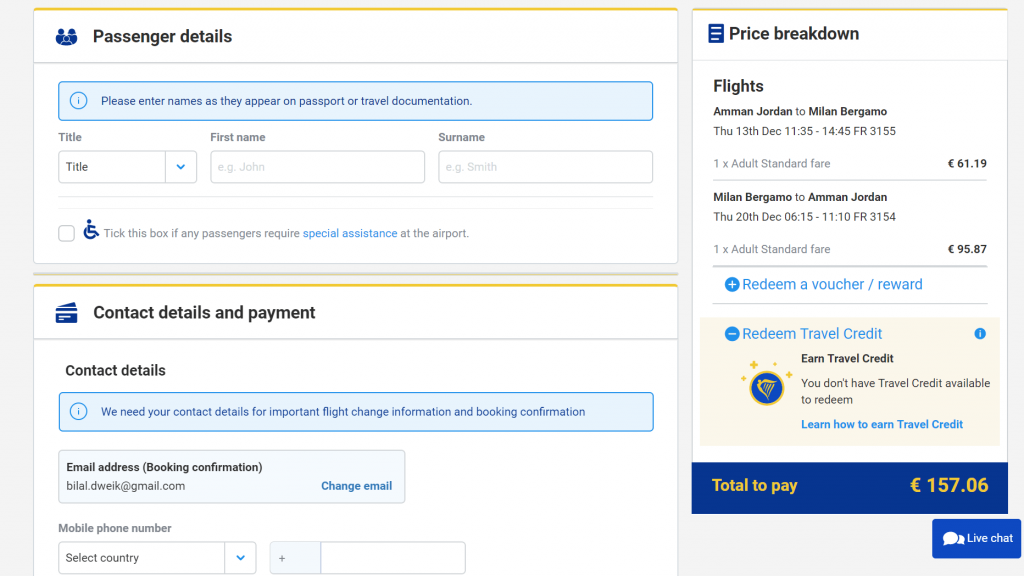Open the Live chat button
The height and width of the screenshot is (576, 1024).
(977, 538)
